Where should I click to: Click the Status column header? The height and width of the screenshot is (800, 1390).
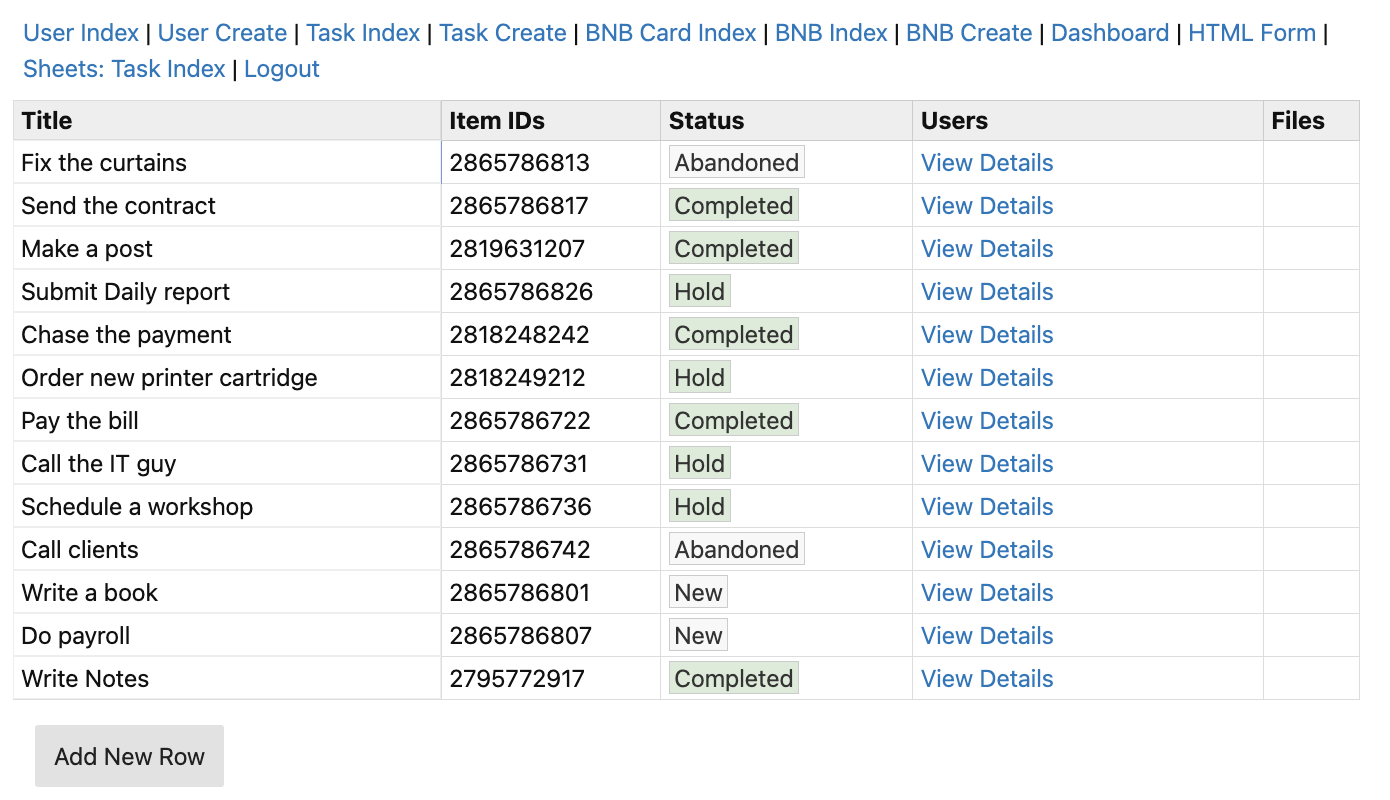point(706,121)
